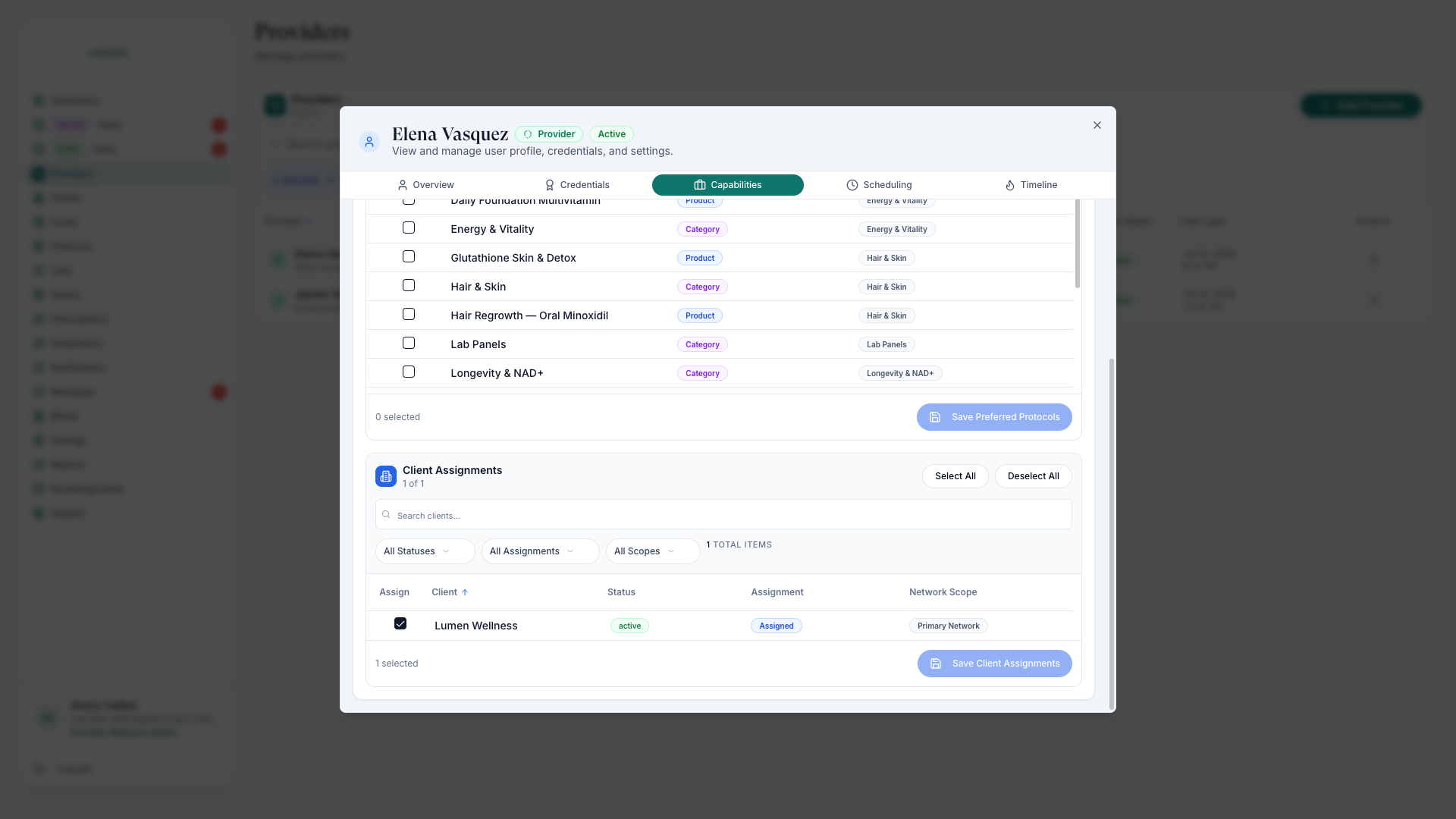The height and width of the screenshot is (819, 1456).
Task: Click the clock icon on Scheduling tab
Action: (852, 185)
